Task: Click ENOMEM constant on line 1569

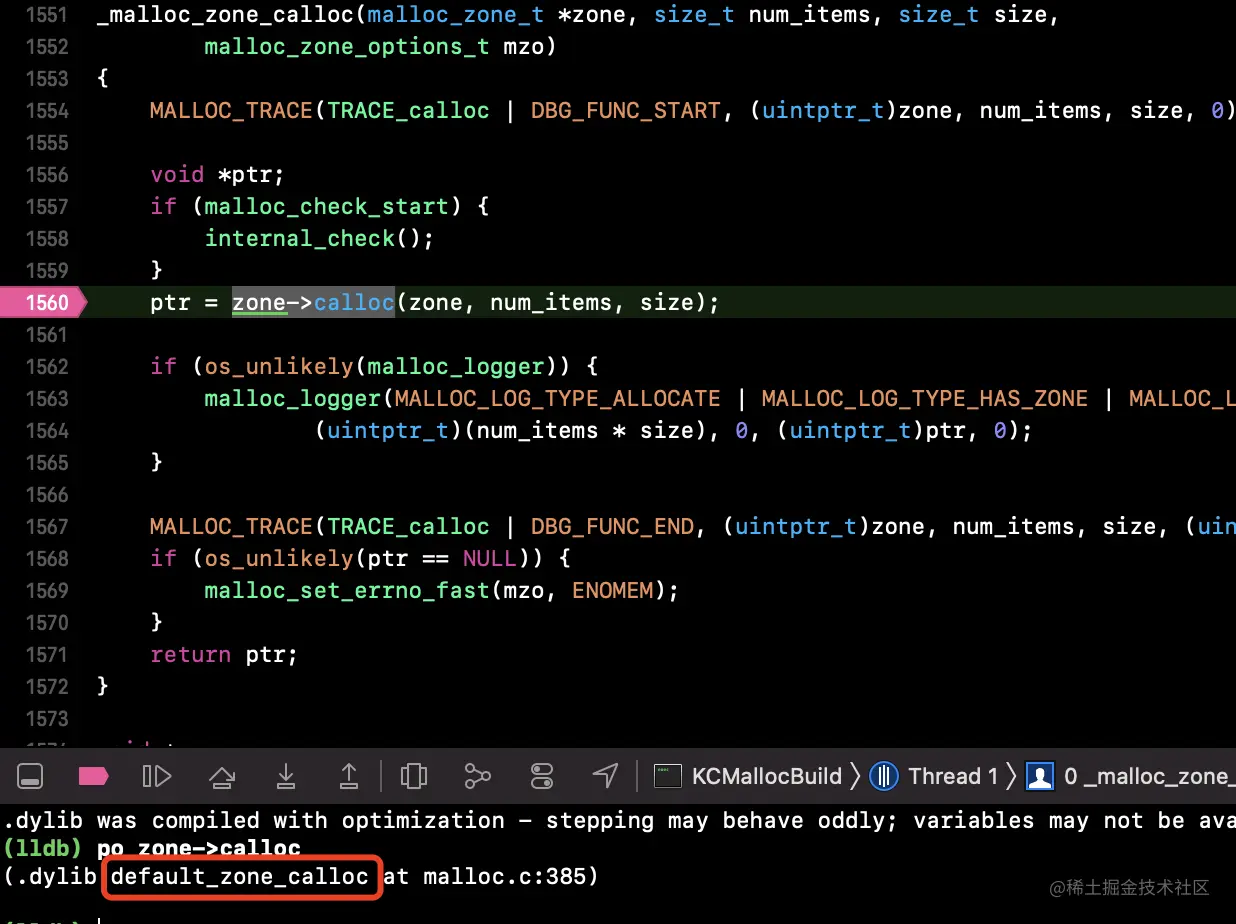Action: pos(612,590)
